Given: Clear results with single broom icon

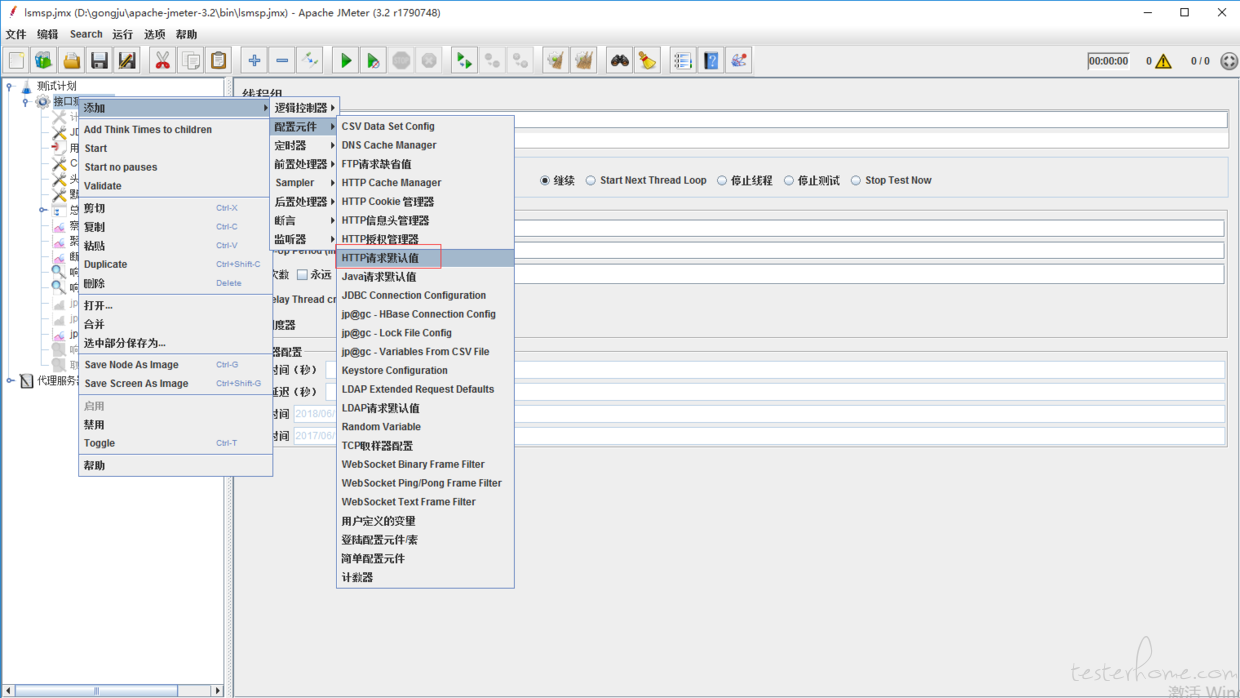Looking at the screenshot, I should click(555, 61).
